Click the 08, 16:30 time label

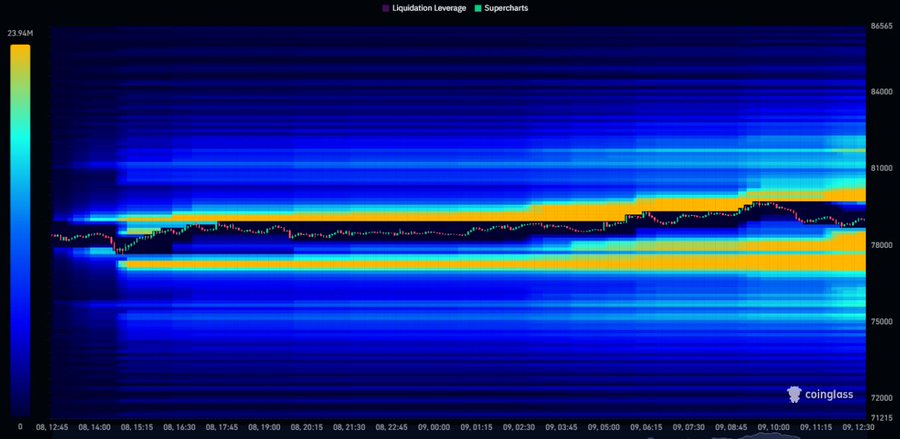(180, 428)
